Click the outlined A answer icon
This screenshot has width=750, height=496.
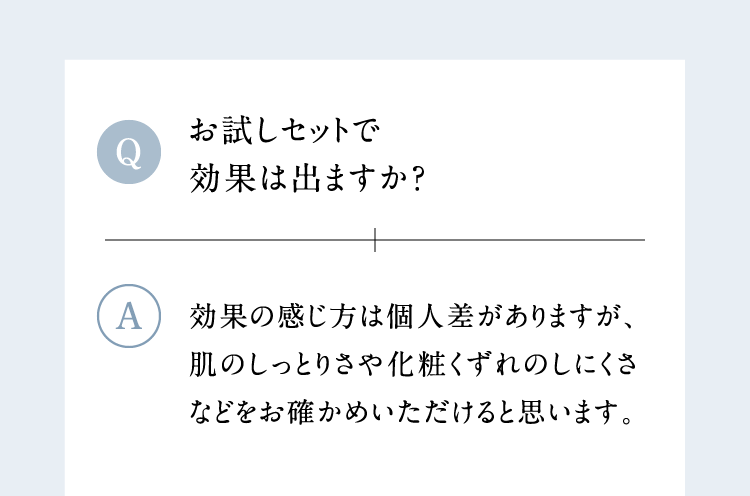(129, 315)
